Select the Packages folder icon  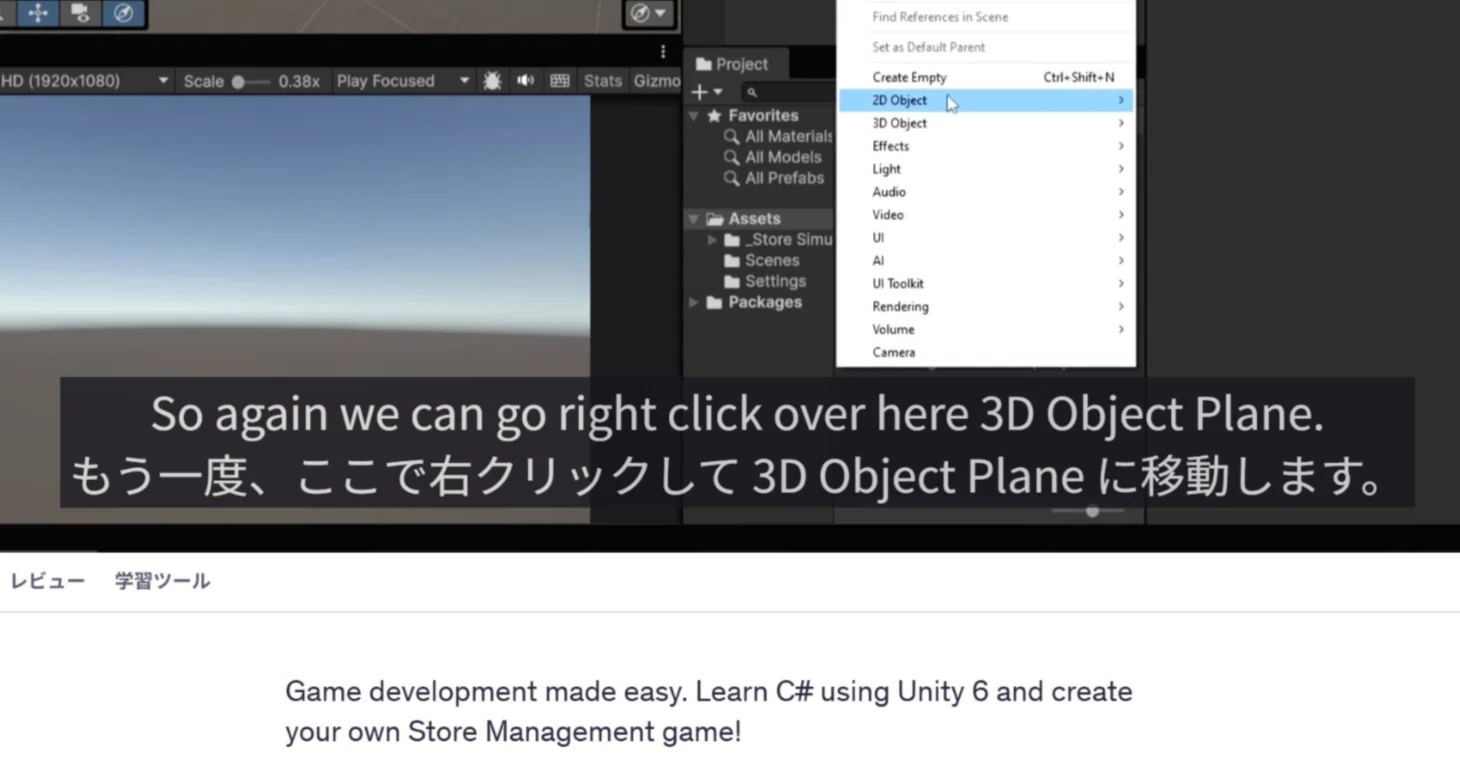(714, 302)
